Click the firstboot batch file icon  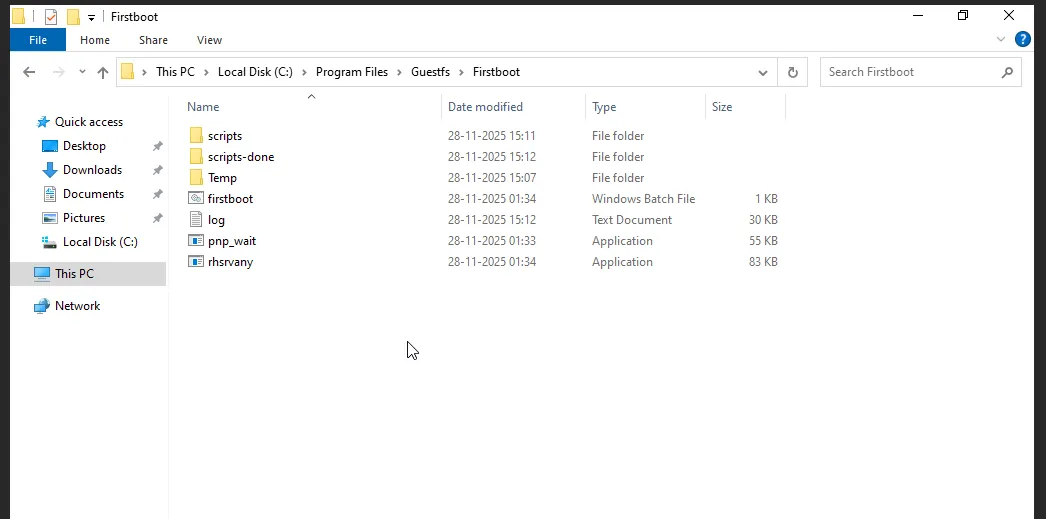tap(196, 199)
